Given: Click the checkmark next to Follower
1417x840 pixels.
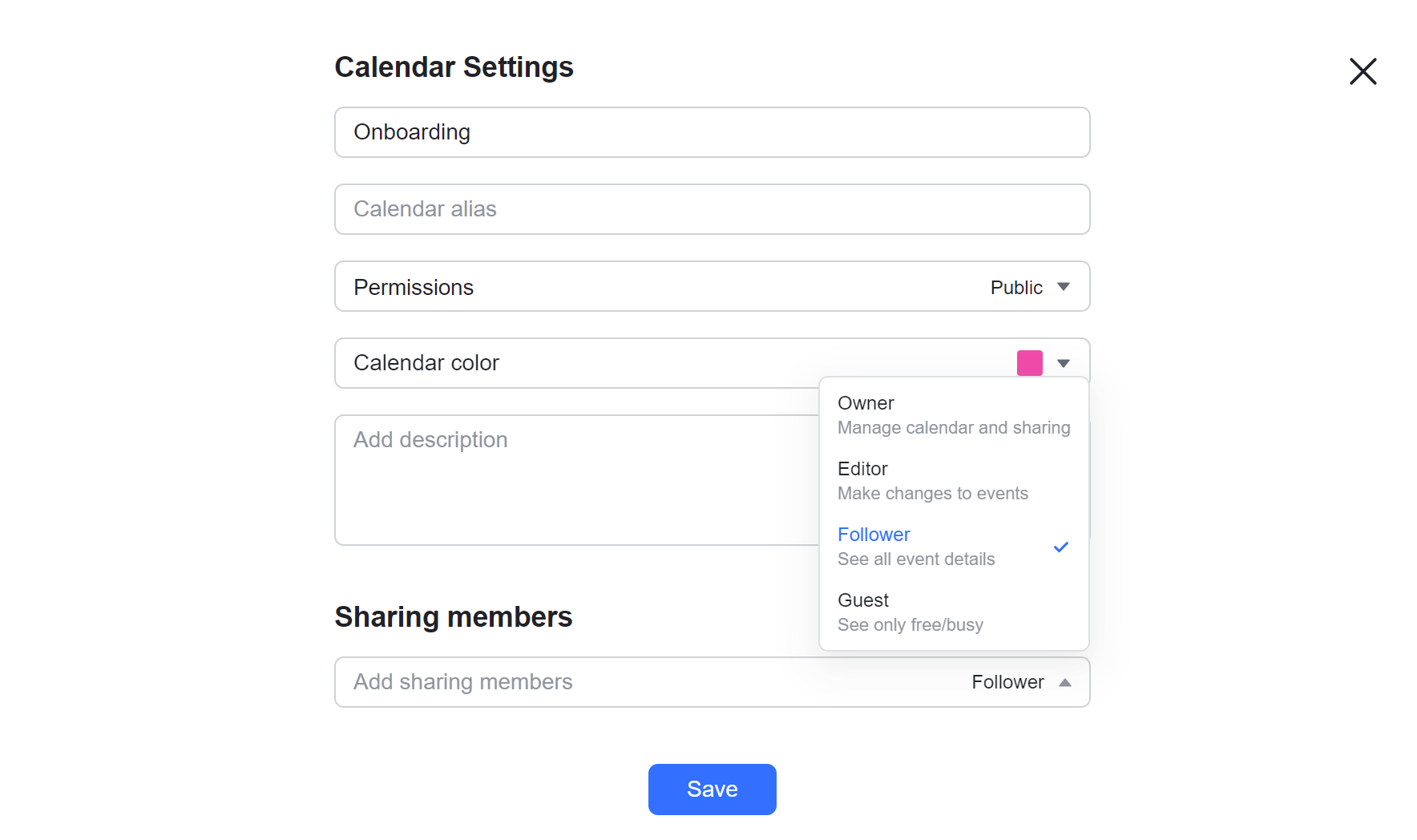Looking at the screenshot, I should 1061,547.
